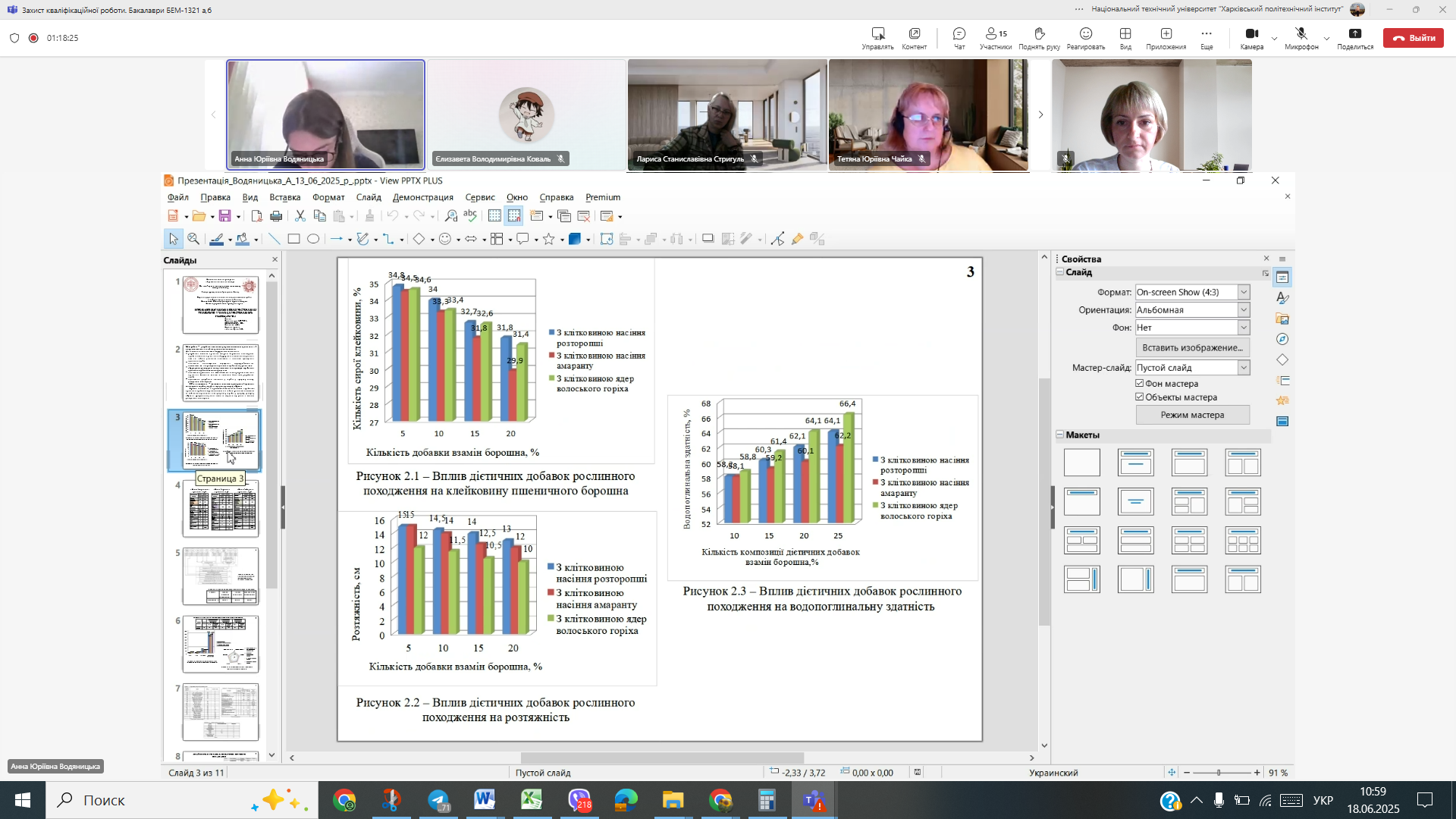Click the Режим мастера button
Screen dimensions: 1456x819
click(1192, 415)
